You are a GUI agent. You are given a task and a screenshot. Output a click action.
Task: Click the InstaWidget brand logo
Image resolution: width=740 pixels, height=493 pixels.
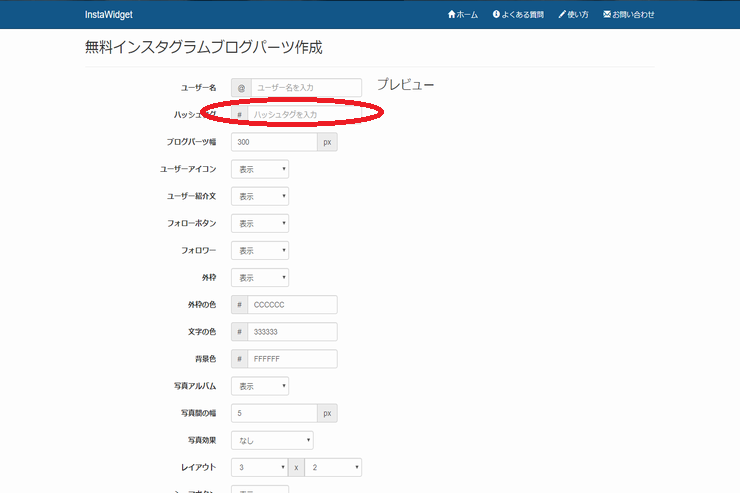click(109, 15)
